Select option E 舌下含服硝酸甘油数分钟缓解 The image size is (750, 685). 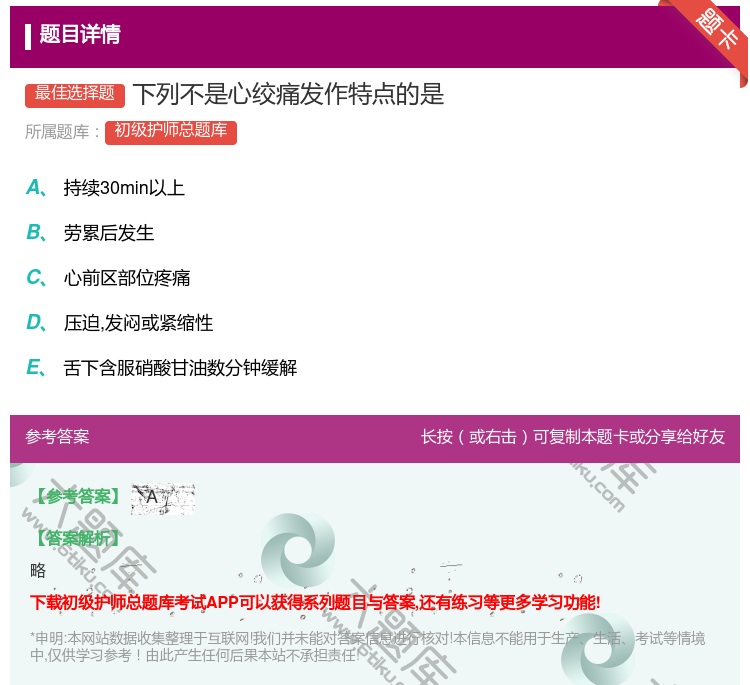(x=162, y=368)
